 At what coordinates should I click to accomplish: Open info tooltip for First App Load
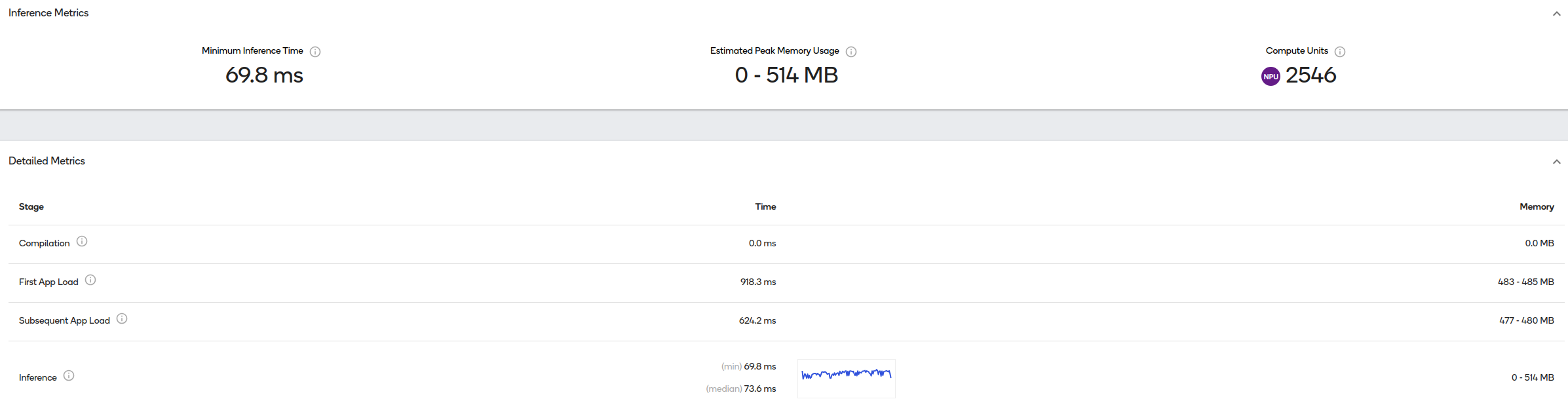point(90,280)
